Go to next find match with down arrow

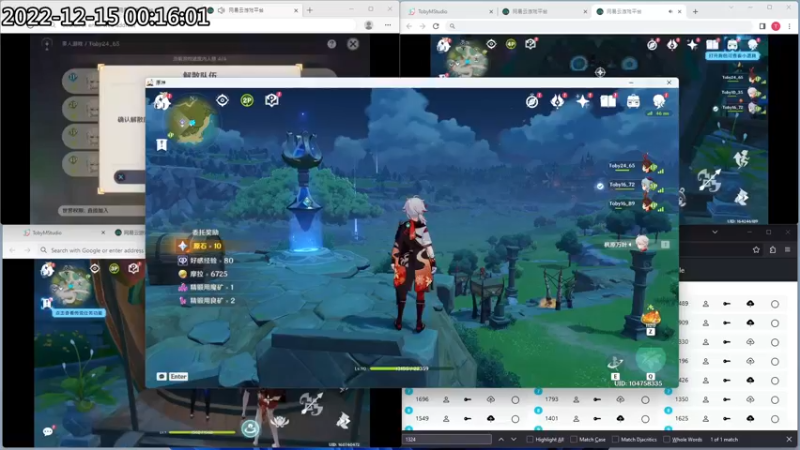(x=514, y=439)
